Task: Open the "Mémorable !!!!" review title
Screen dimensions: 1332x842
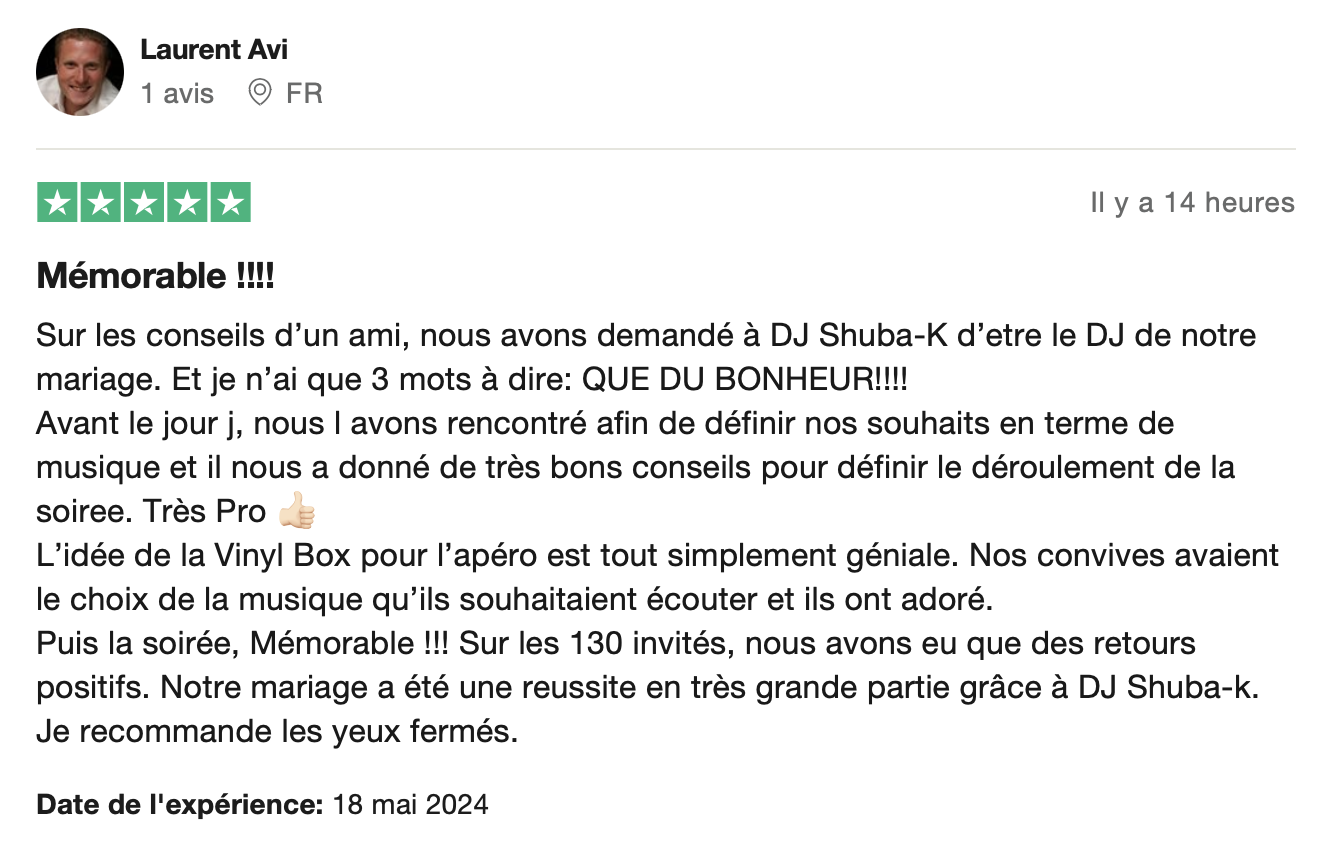Action: click(155, 276)
